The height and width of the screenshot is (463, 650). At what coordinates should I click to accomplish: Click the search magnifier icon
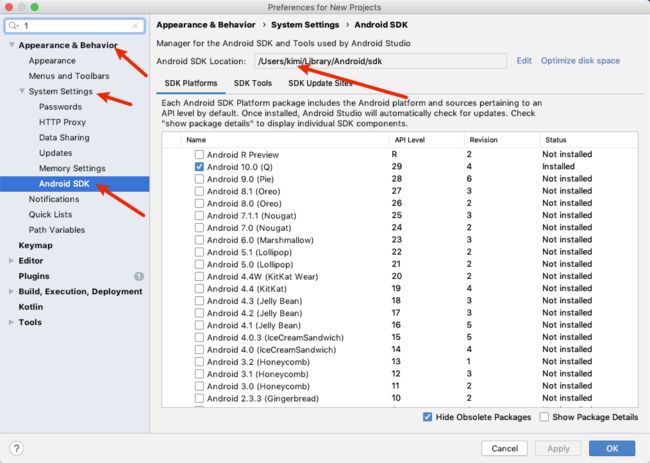(13, 26)
